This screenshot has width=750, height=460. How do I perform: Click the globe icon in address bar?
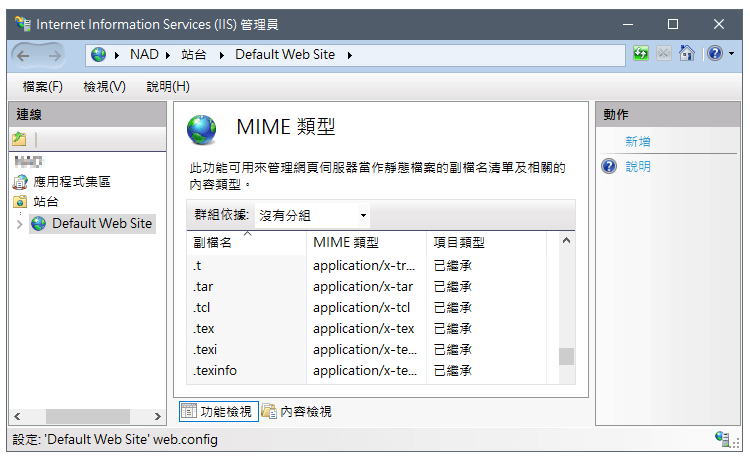point(99,55)
